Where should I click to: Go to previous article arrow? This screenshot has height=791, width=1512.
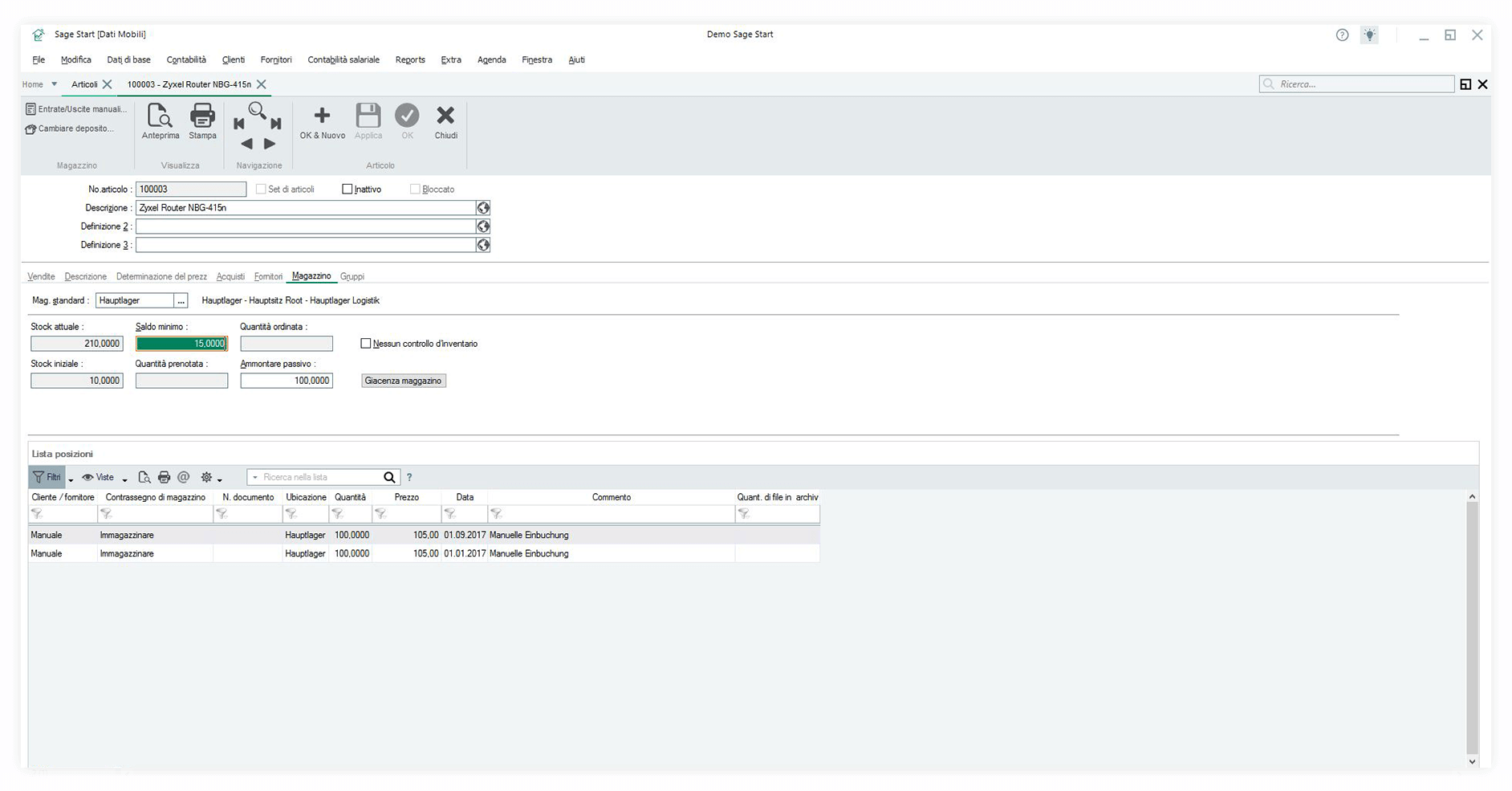[246, 144]
